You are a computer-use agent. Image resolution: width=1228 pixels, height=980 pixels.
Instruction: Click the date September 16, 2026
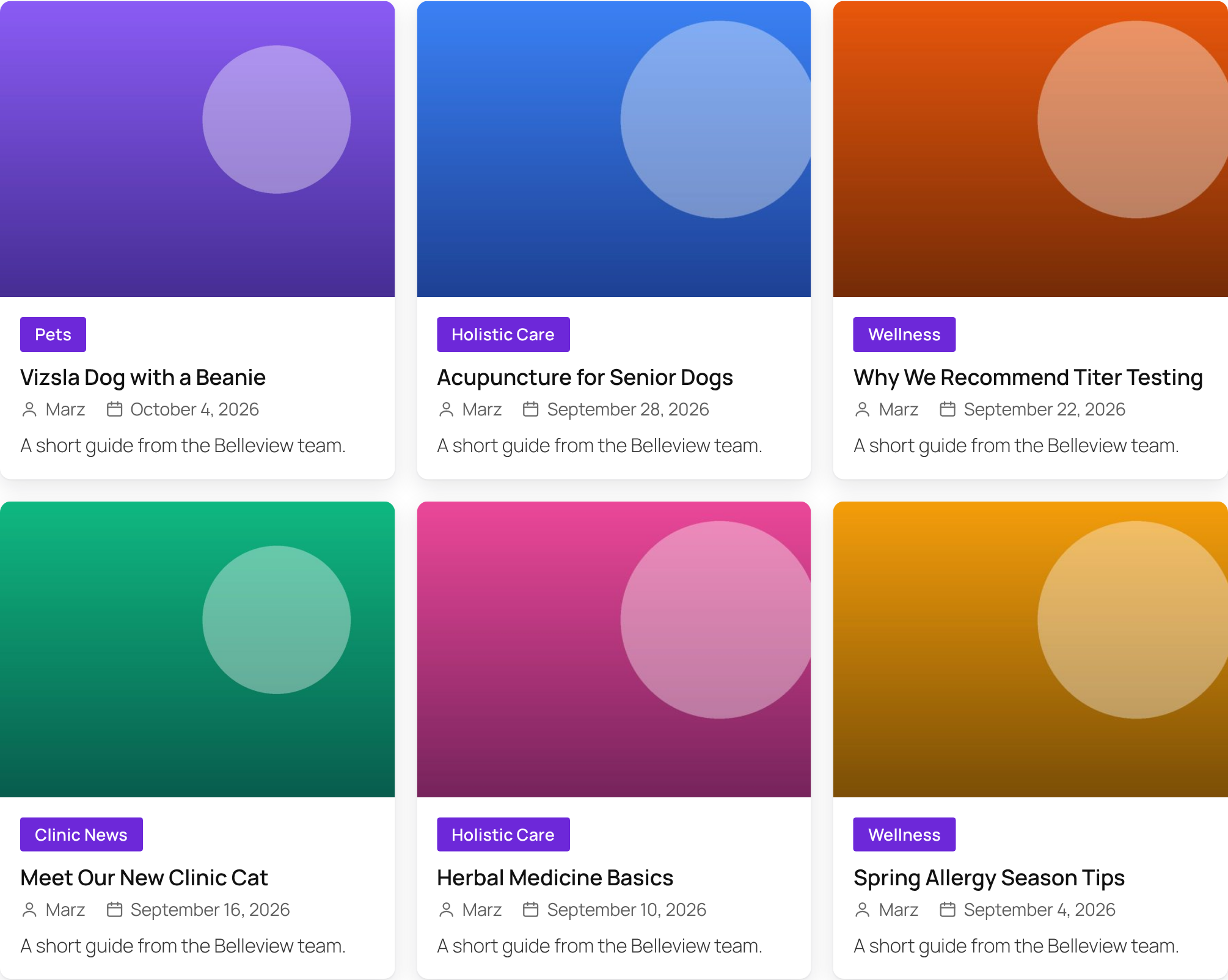click(x=210, y=910)
